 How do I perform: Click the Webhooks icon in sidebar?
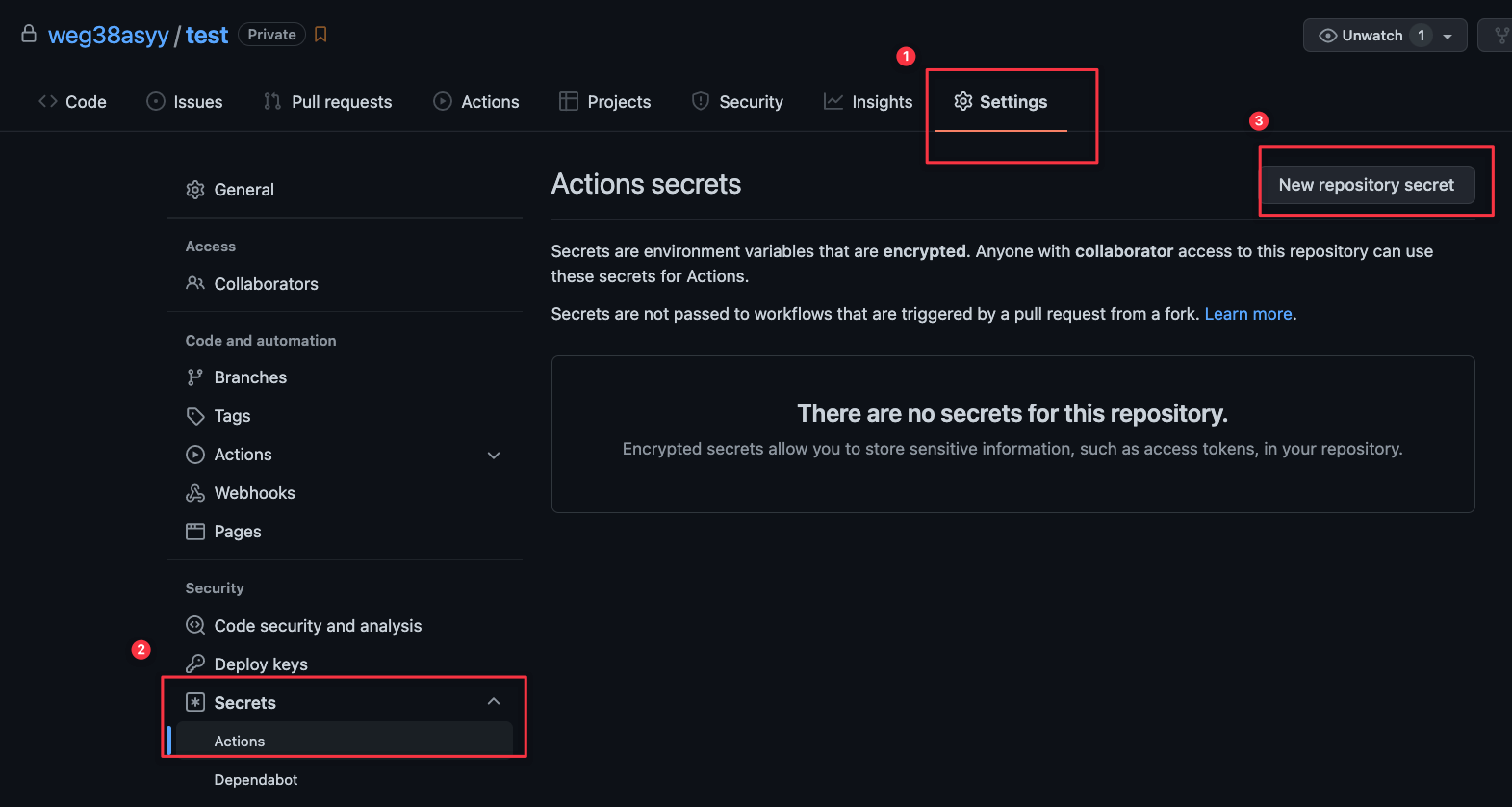coord(195,493)
